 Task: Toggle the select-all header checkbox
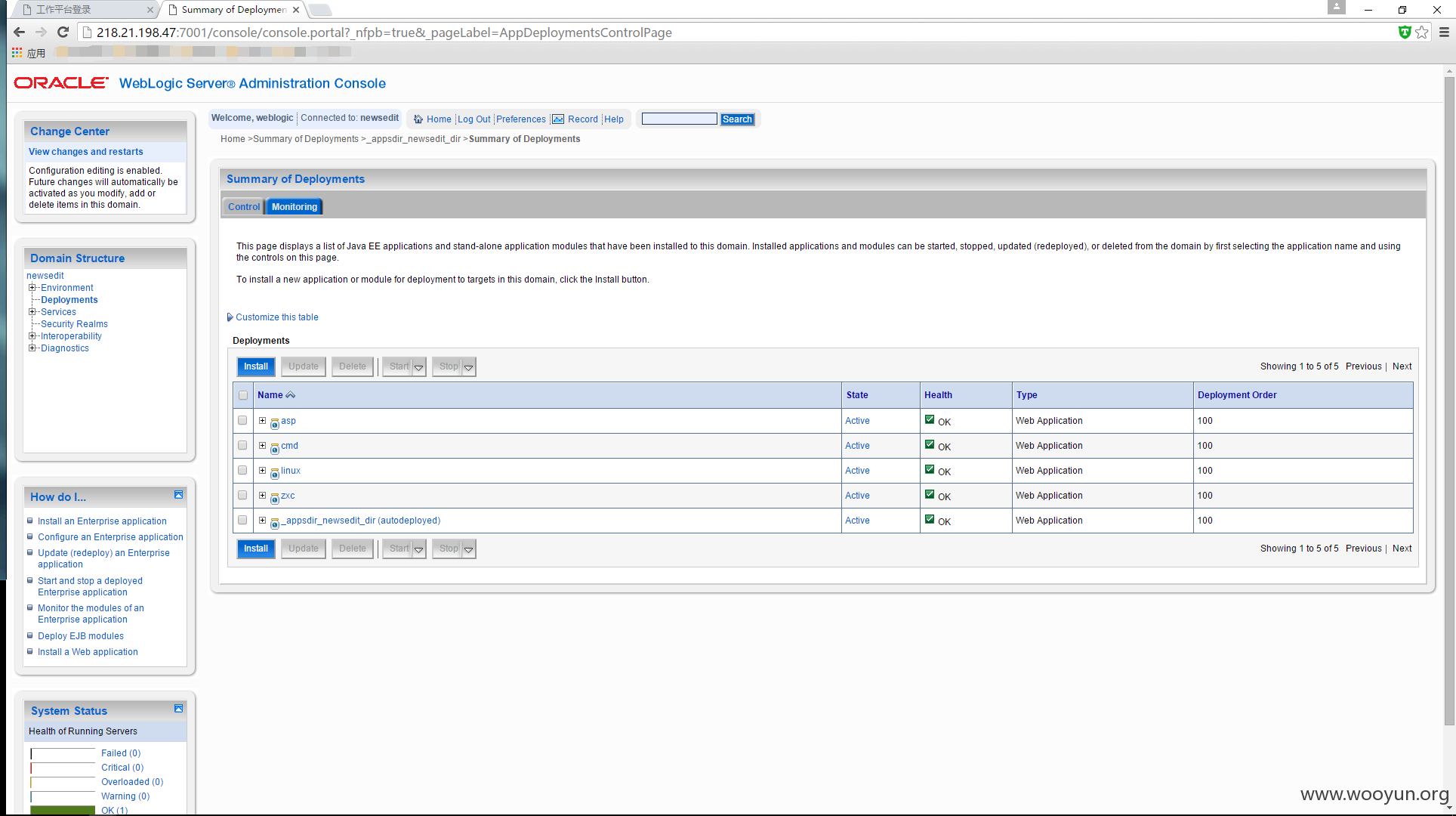243,395
